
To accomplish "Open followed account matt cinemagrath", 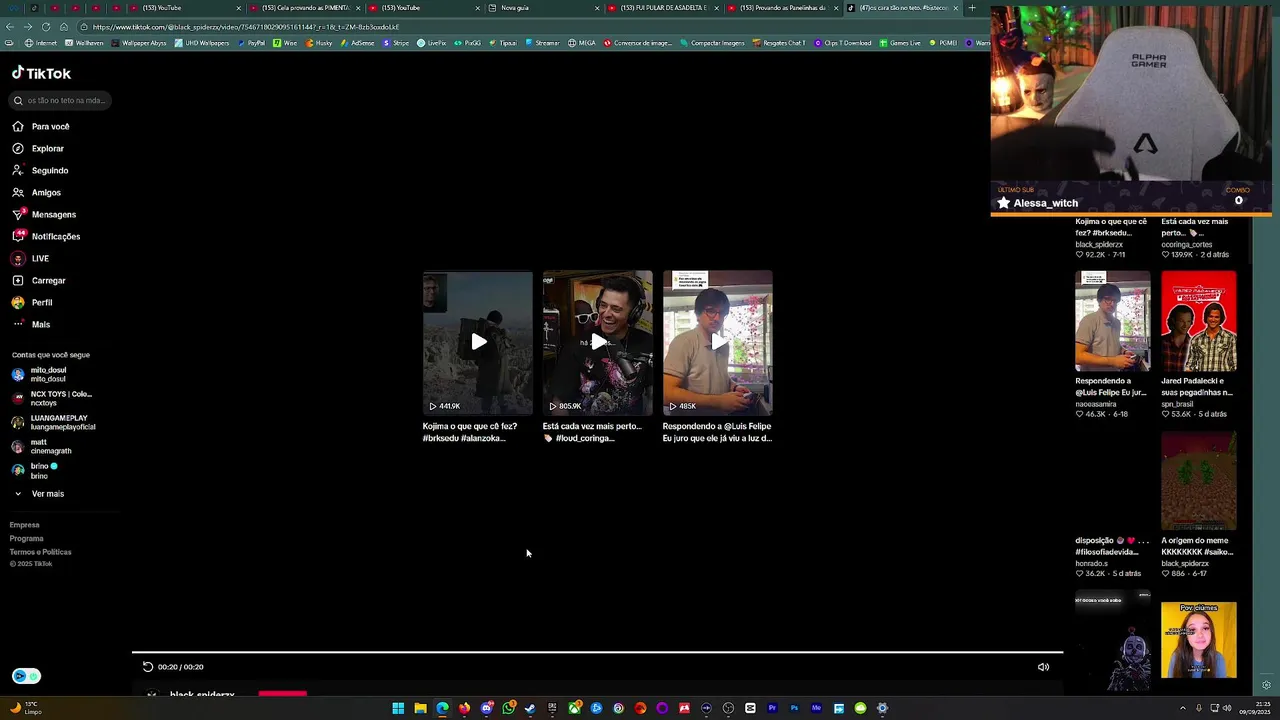I will pos(42,446).
